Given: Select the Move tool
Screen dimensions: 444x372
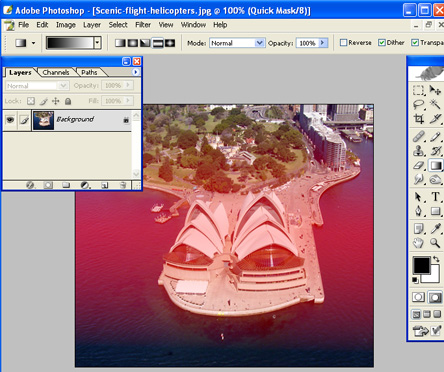Looking at the screenshot, I should click(435, 90).
